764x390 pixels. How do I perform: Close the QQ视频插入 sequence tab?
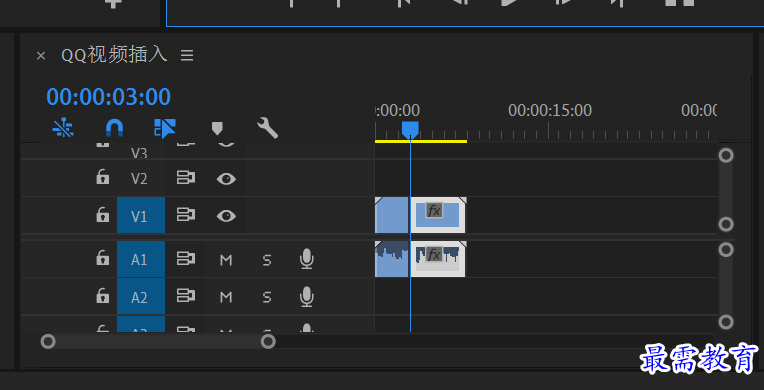click(x=41, y=56)
